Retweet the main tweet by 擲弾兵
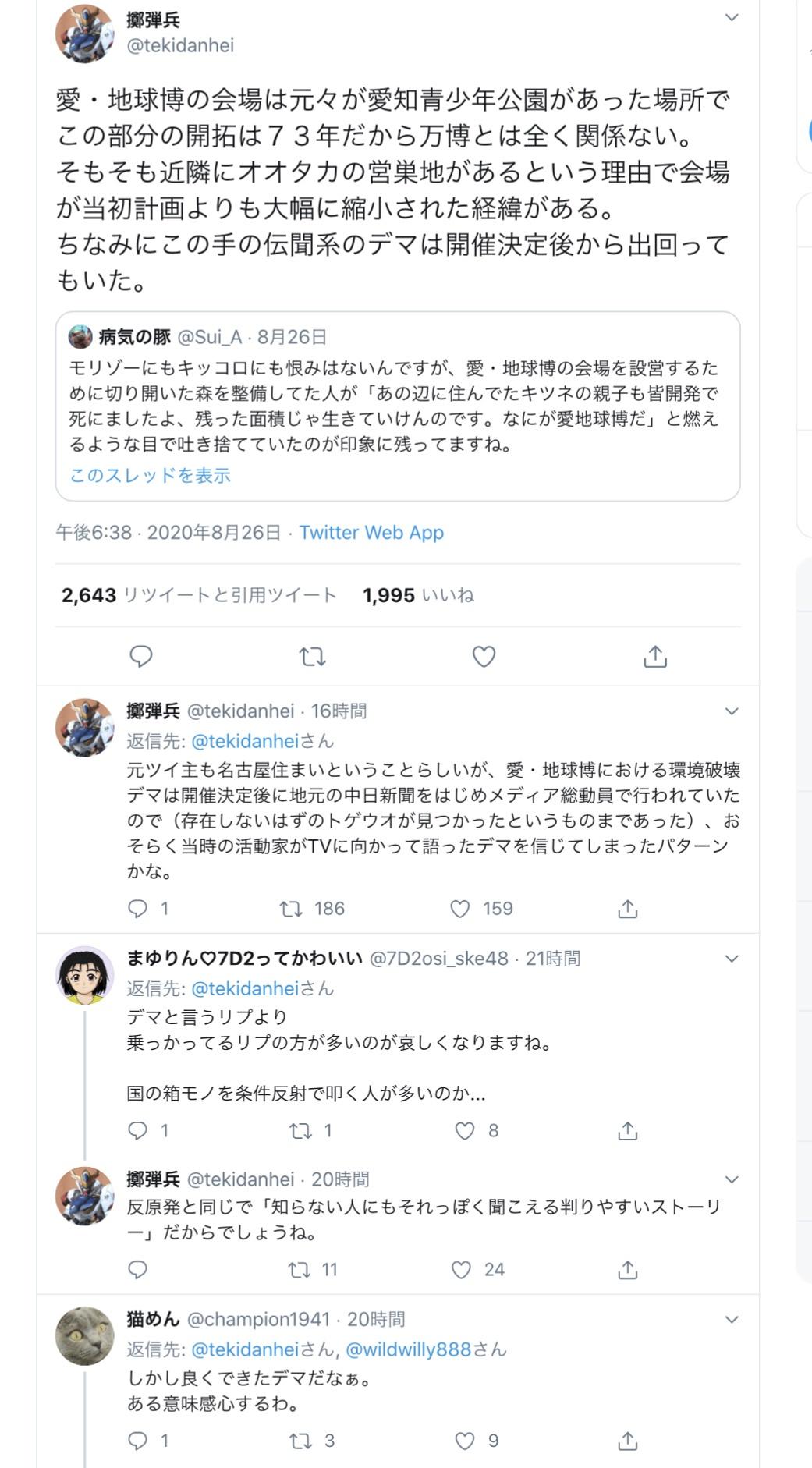812x1468 pixels. pos(313,657)
